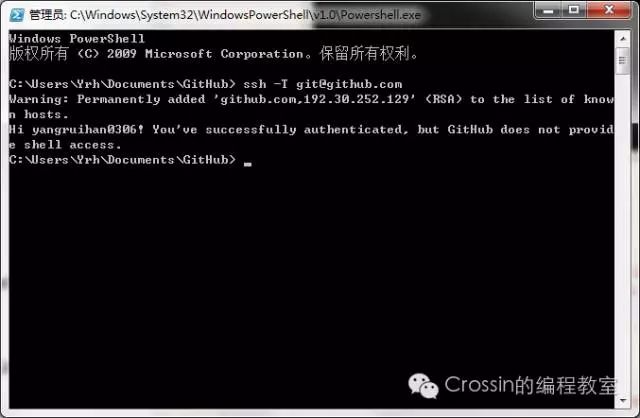The width and height of the screenshot is (640, 418).
Task: Click the Crossin的编程教室 watermark text
Action: (x=530, y=385)
